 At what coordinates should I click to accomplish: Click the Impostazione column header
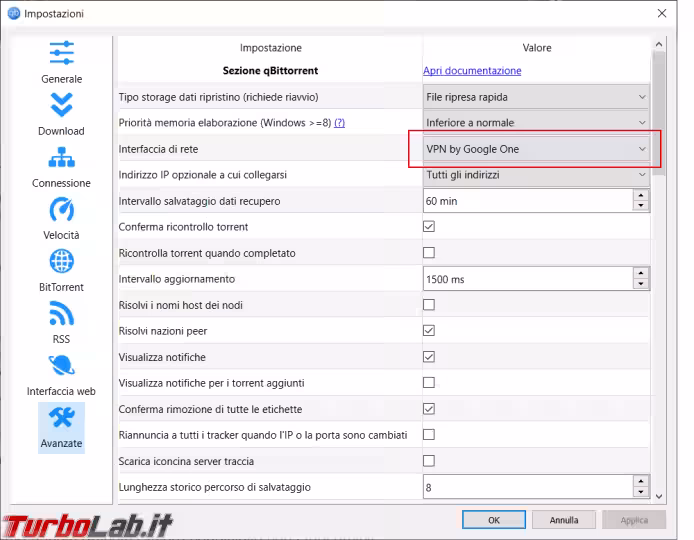[x=270, y=48]
